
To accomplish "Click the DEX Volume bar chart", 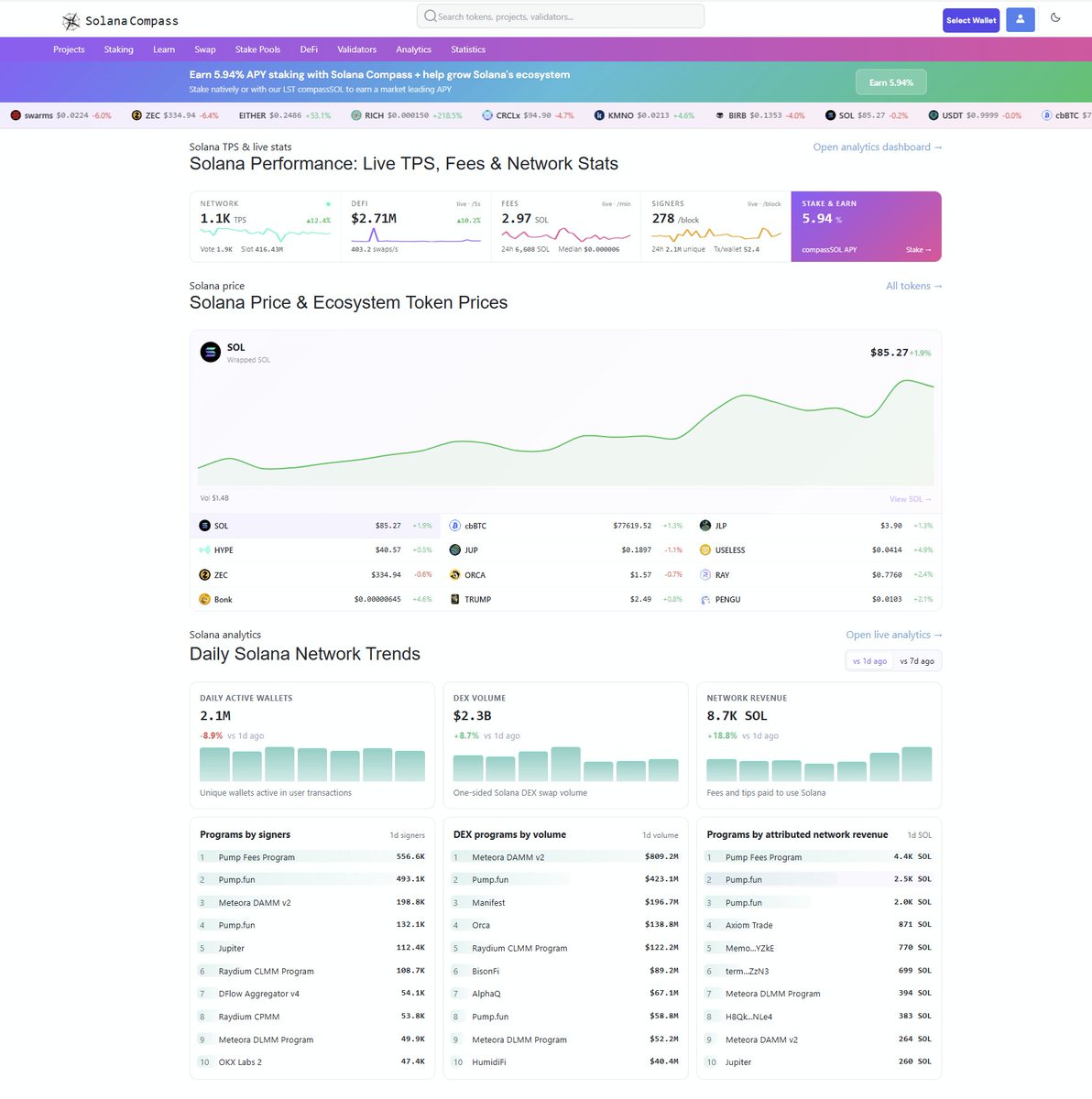I will [x=566, y=764].
